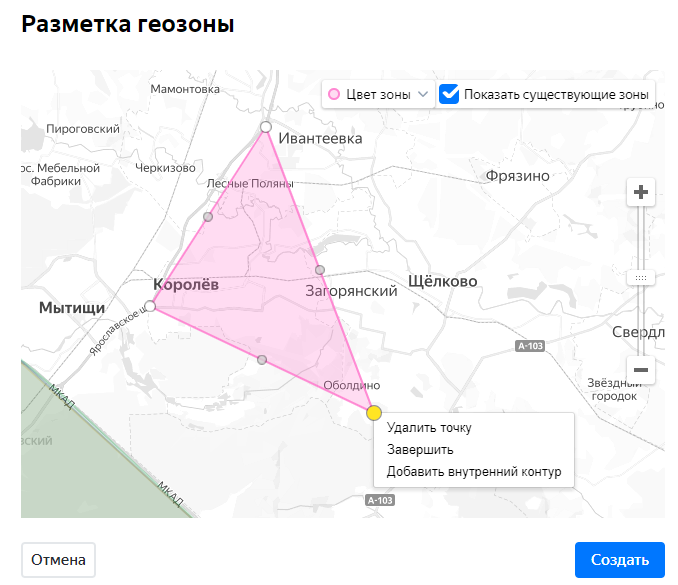678x585 pixels.
Task: Click the polygon vertex near Ивантеевка
Action: point(266,127)
